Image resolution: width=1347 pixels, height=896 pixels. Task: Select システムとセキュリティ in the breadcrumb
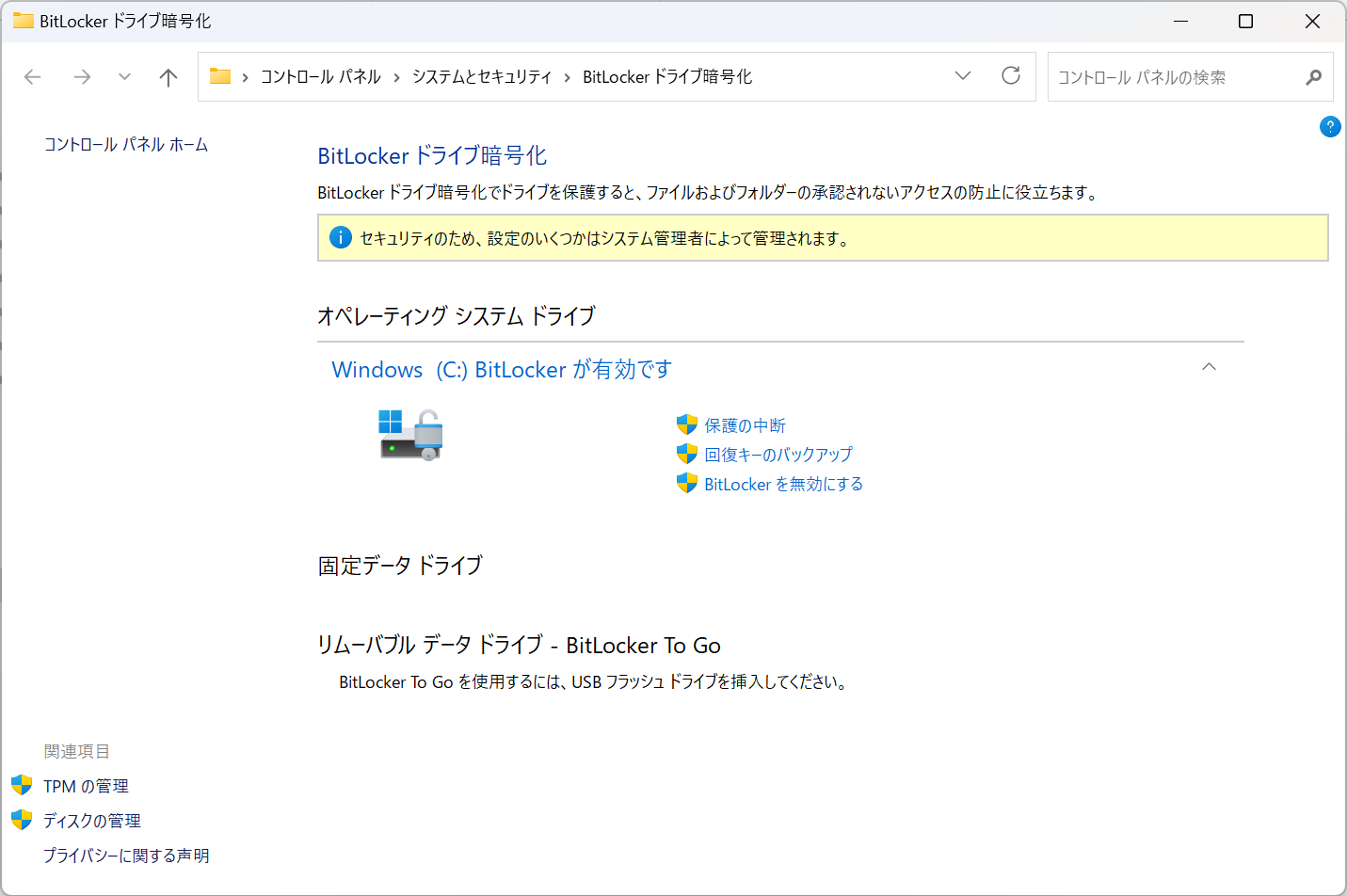[x=482, y=77]
